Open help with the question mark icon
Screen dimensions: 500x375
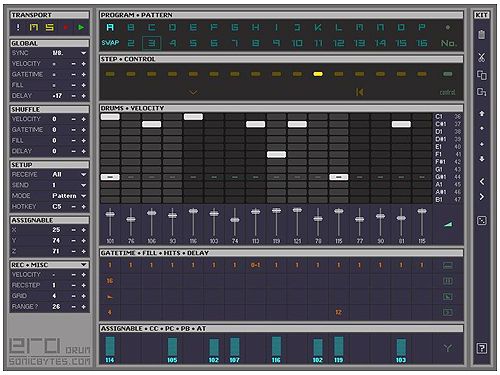(482, 349)
